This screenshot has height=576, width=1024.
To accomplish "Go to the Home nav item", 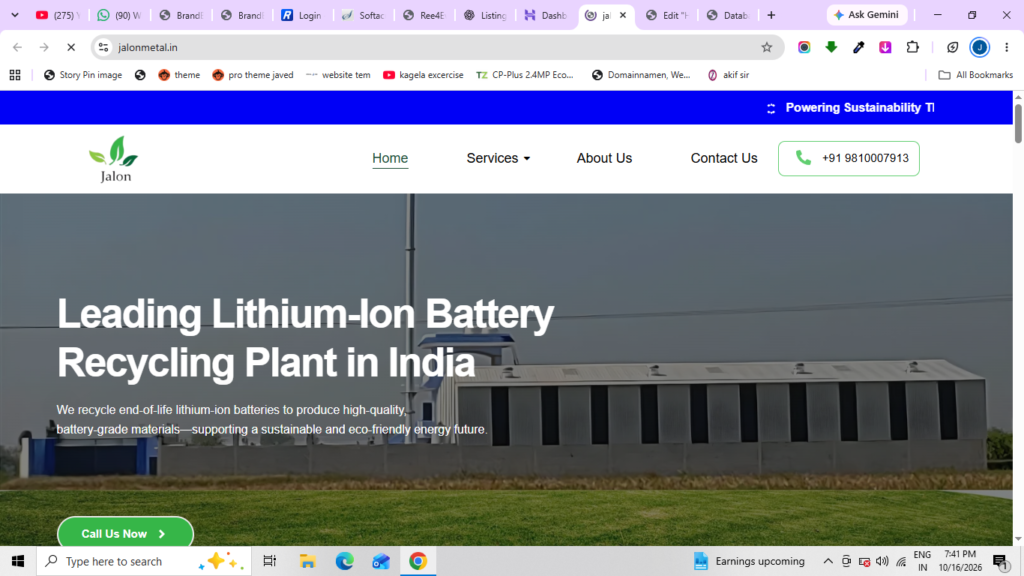I will point(390,158).
